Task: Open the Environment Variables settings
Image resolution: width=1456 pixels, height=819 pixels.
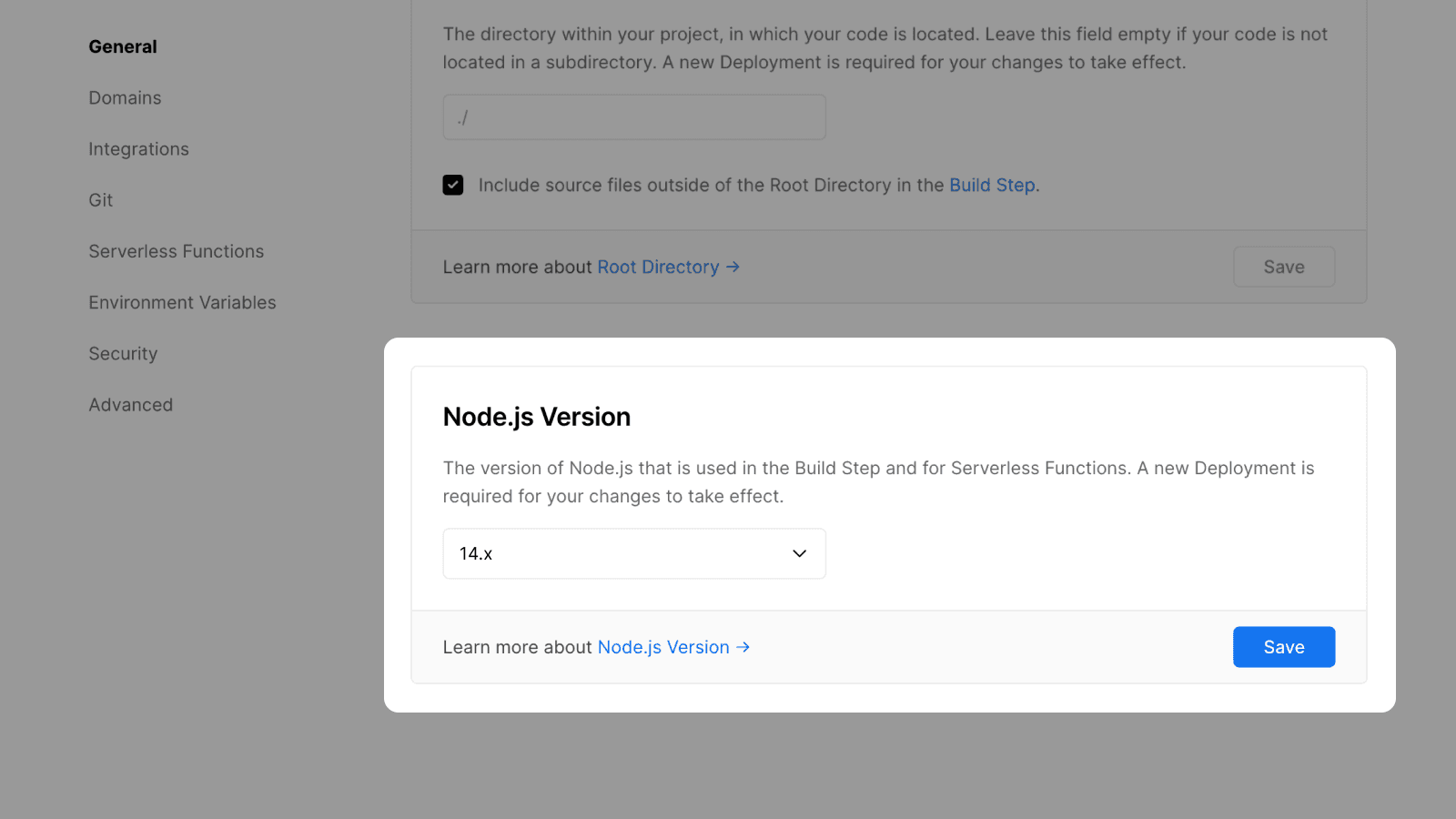Action: [x=182, y=302]
